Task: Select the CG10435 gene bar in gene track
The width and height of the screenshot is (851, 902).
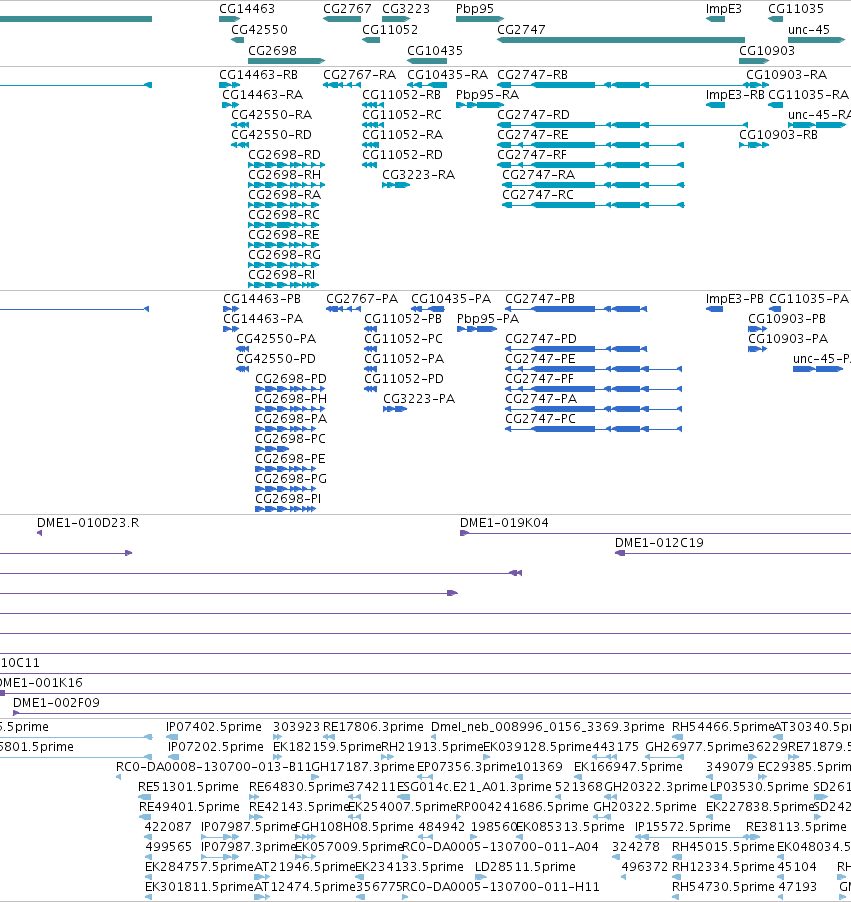Action: tap(426, 60)
